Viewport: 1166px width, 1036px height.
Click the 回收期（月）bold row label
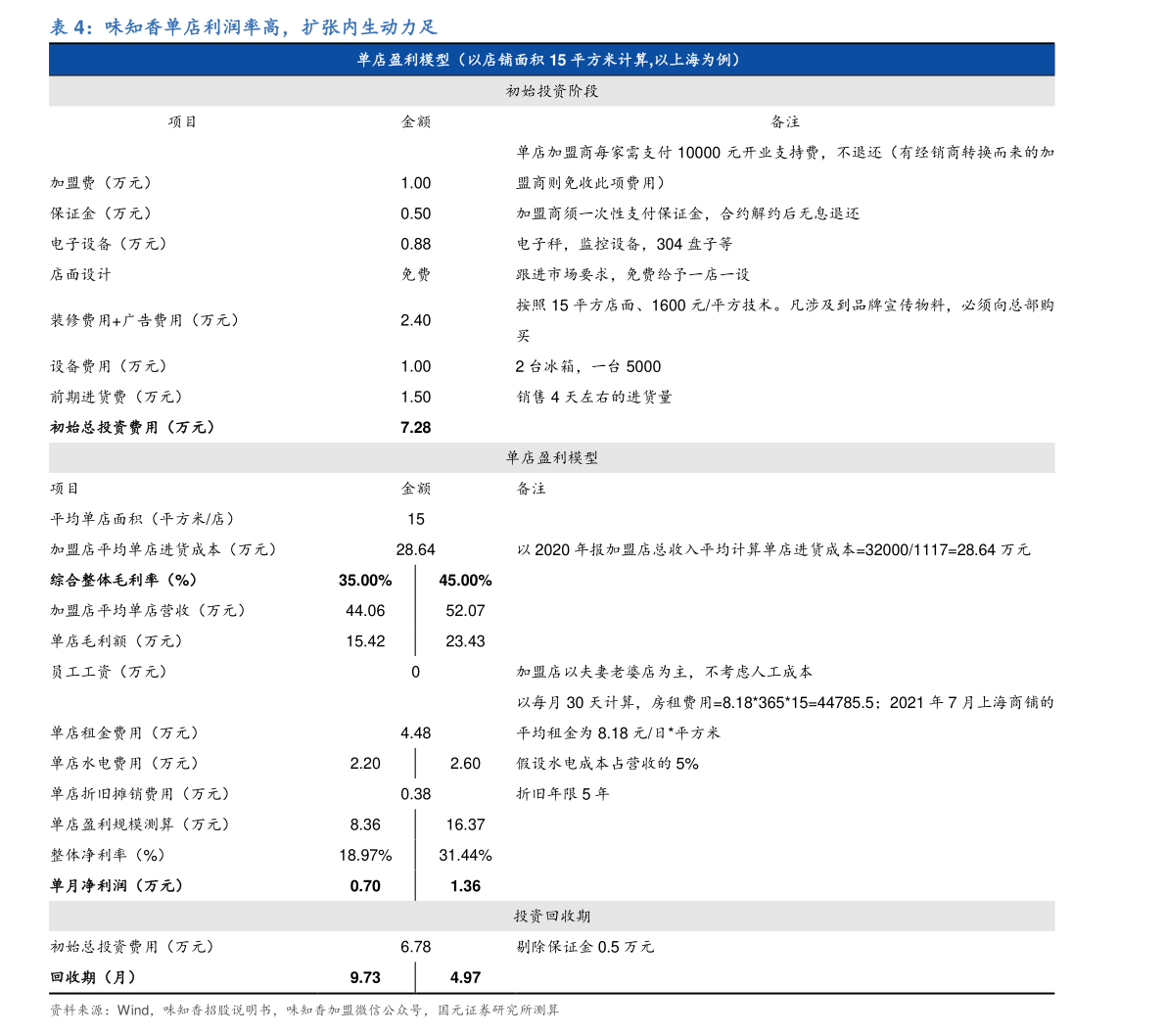tap(95, 977)
